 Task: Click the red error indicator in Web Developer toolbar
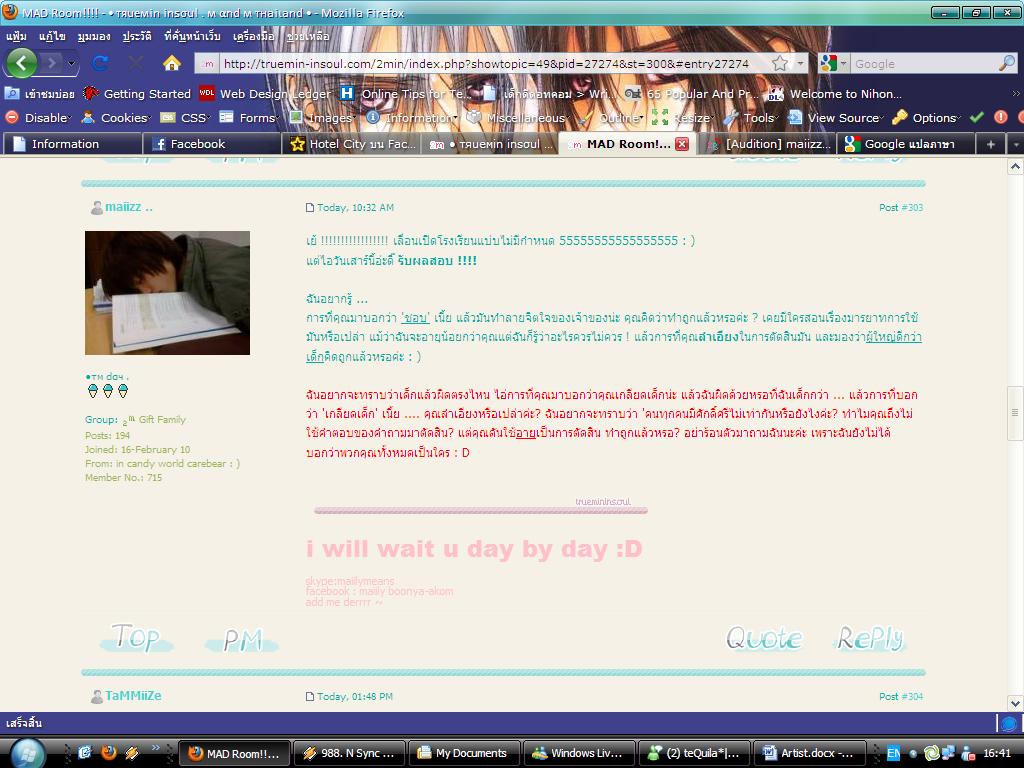1000,118
